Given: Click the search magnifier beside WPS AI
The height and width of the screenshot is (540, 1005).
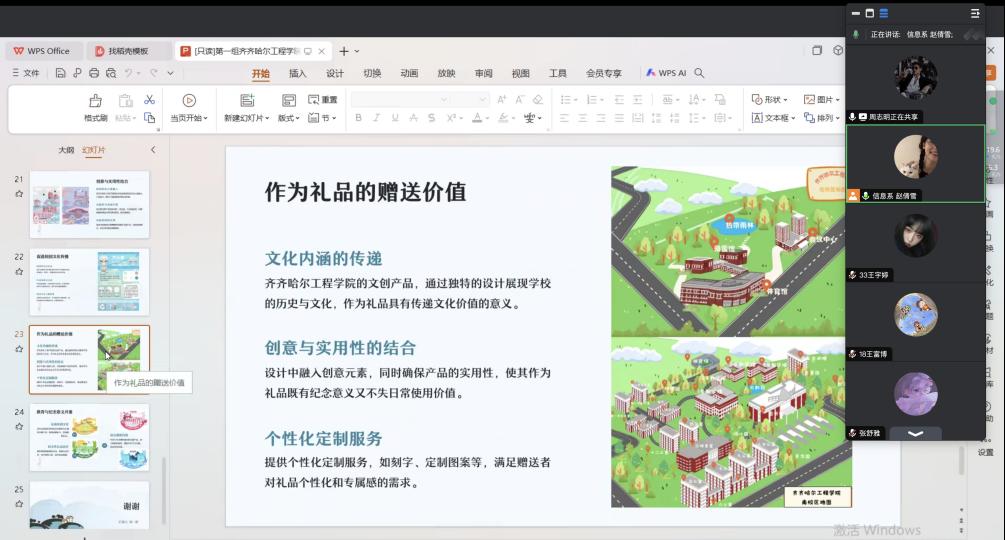Looking at the screenshot, I should (x=699, y=73).
